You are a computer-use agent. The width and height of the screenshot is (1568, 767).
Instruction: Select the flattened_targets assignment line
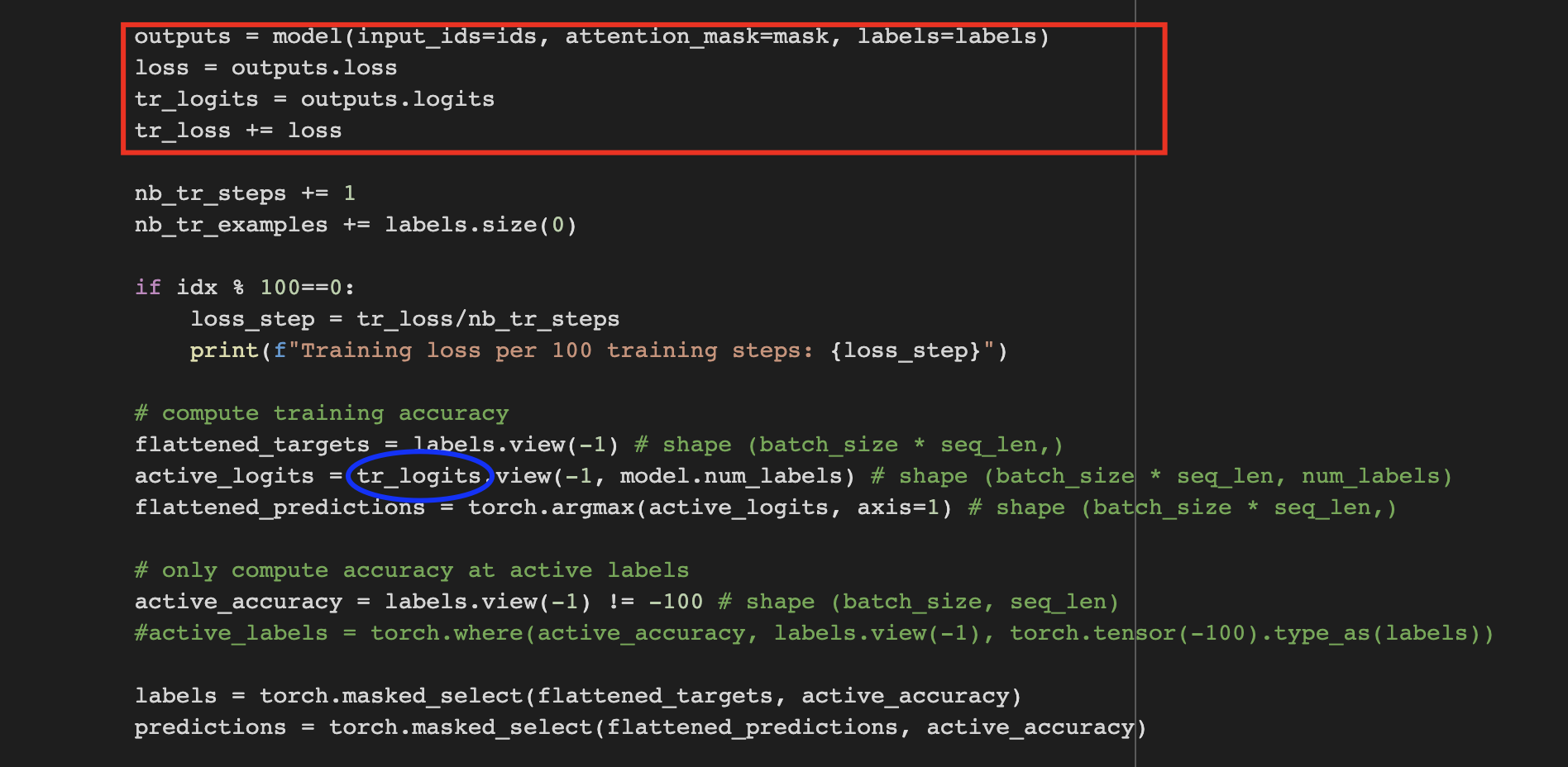[x=376, y=444]
